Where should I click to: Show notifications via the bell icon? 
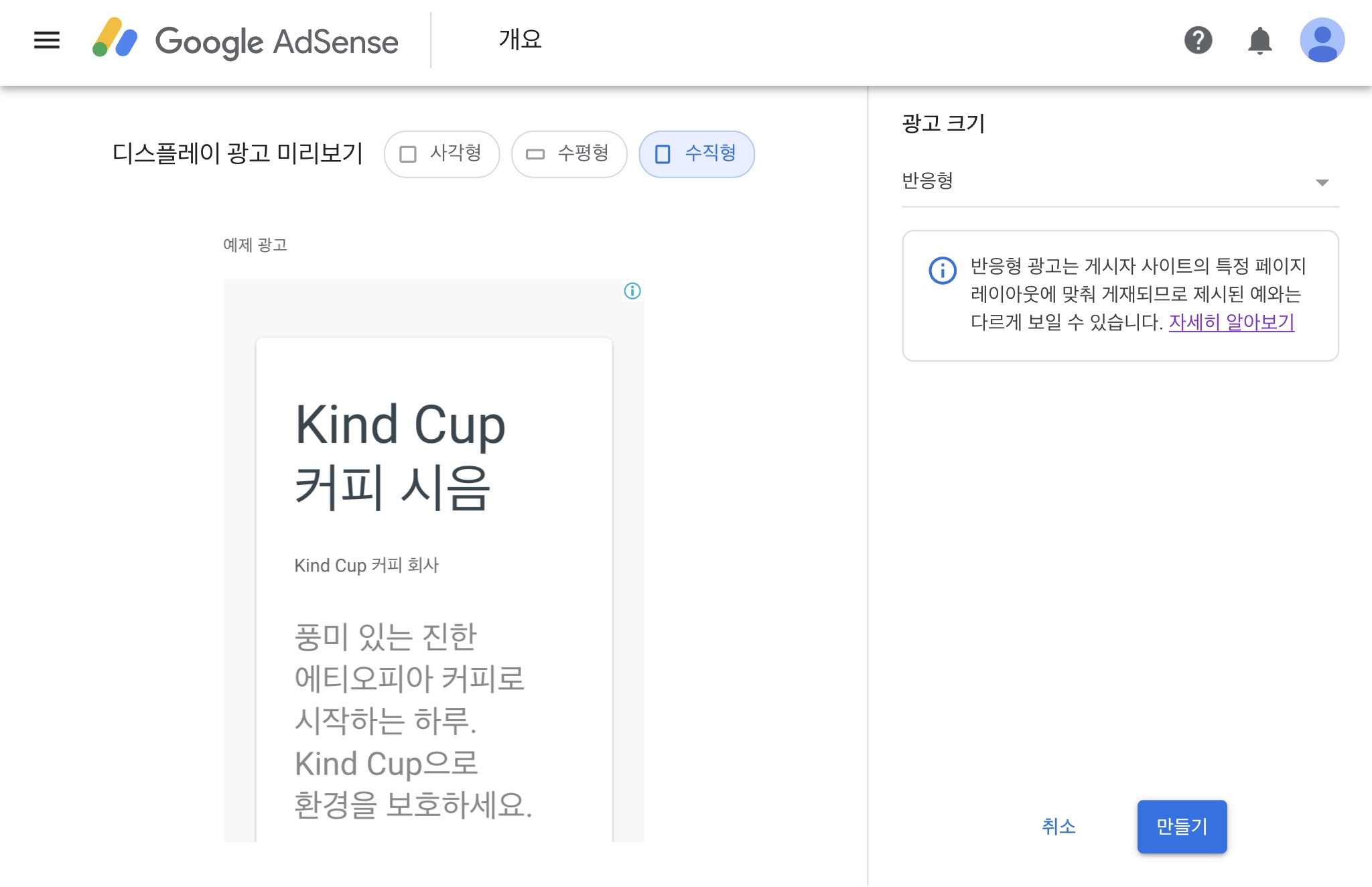(1260, 40)
